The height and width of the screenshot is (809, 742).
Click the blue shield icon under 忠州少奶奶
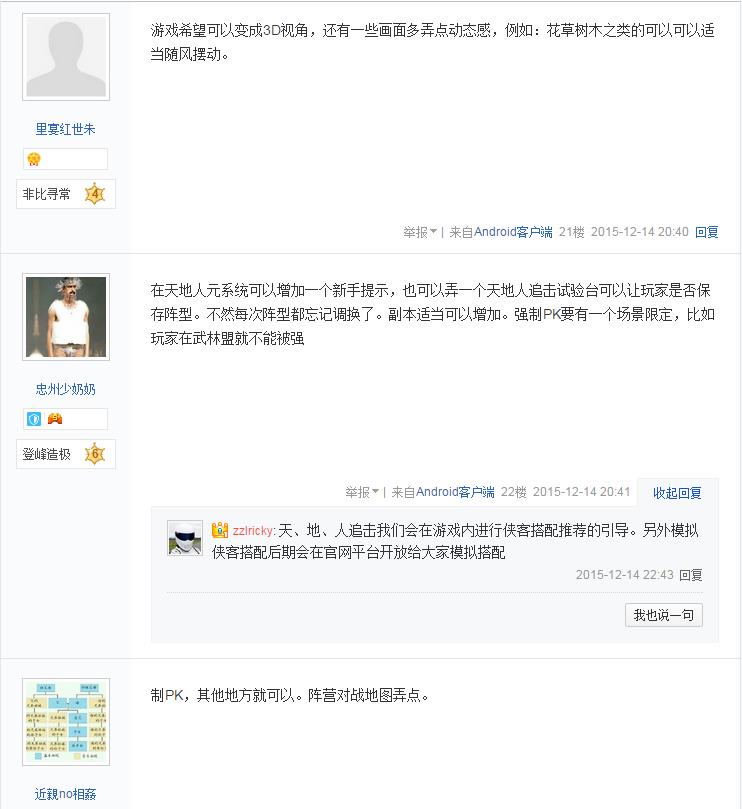(34, 419)
